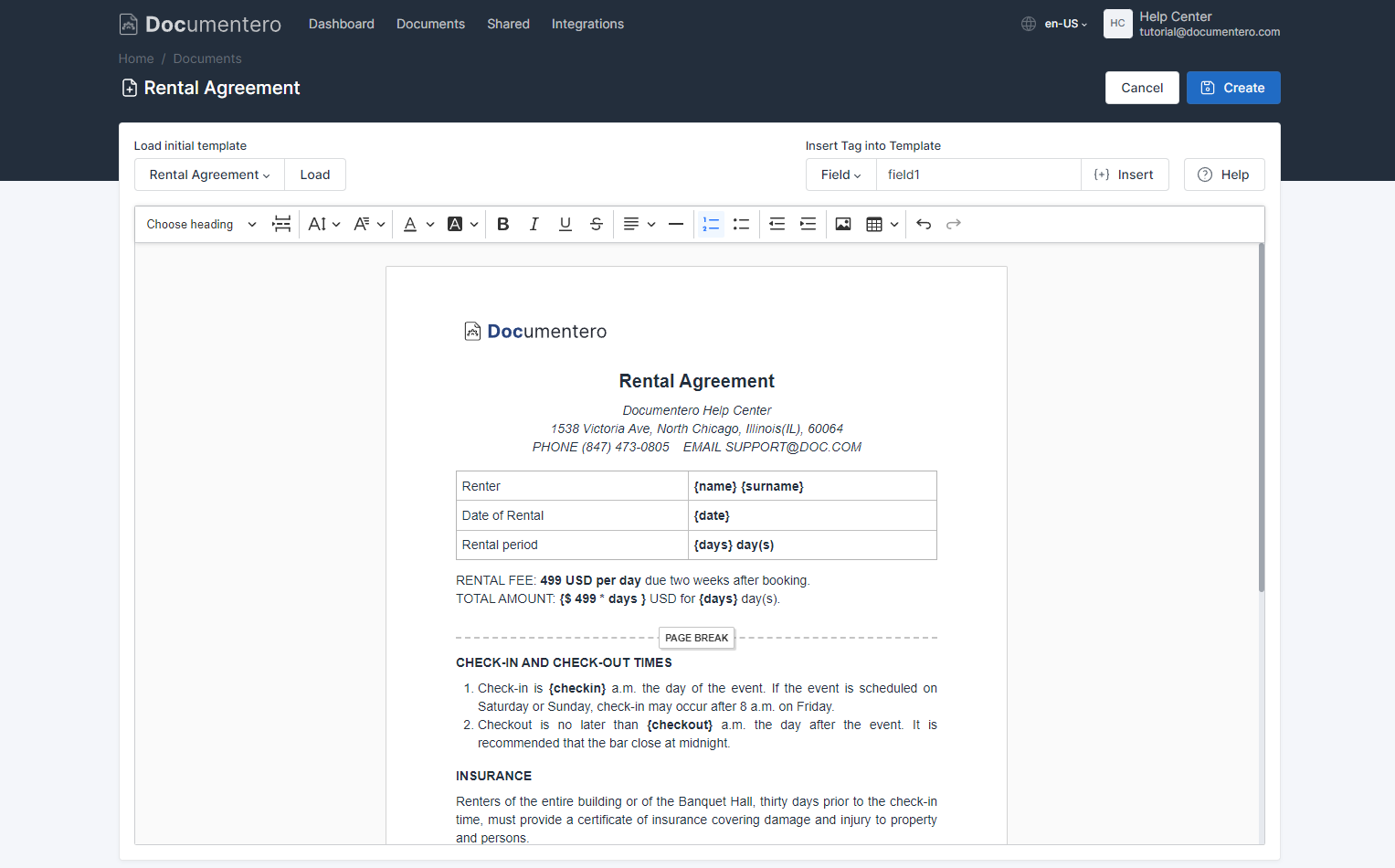Click the HC user avatar
1395x868 pixels.
click(x=1117, y=24)
